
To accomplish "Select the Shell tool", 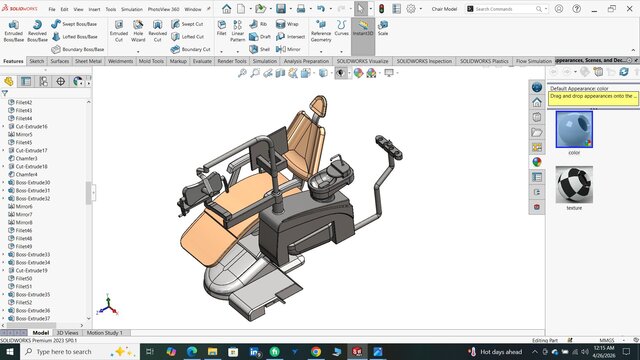I will [260, 49].
